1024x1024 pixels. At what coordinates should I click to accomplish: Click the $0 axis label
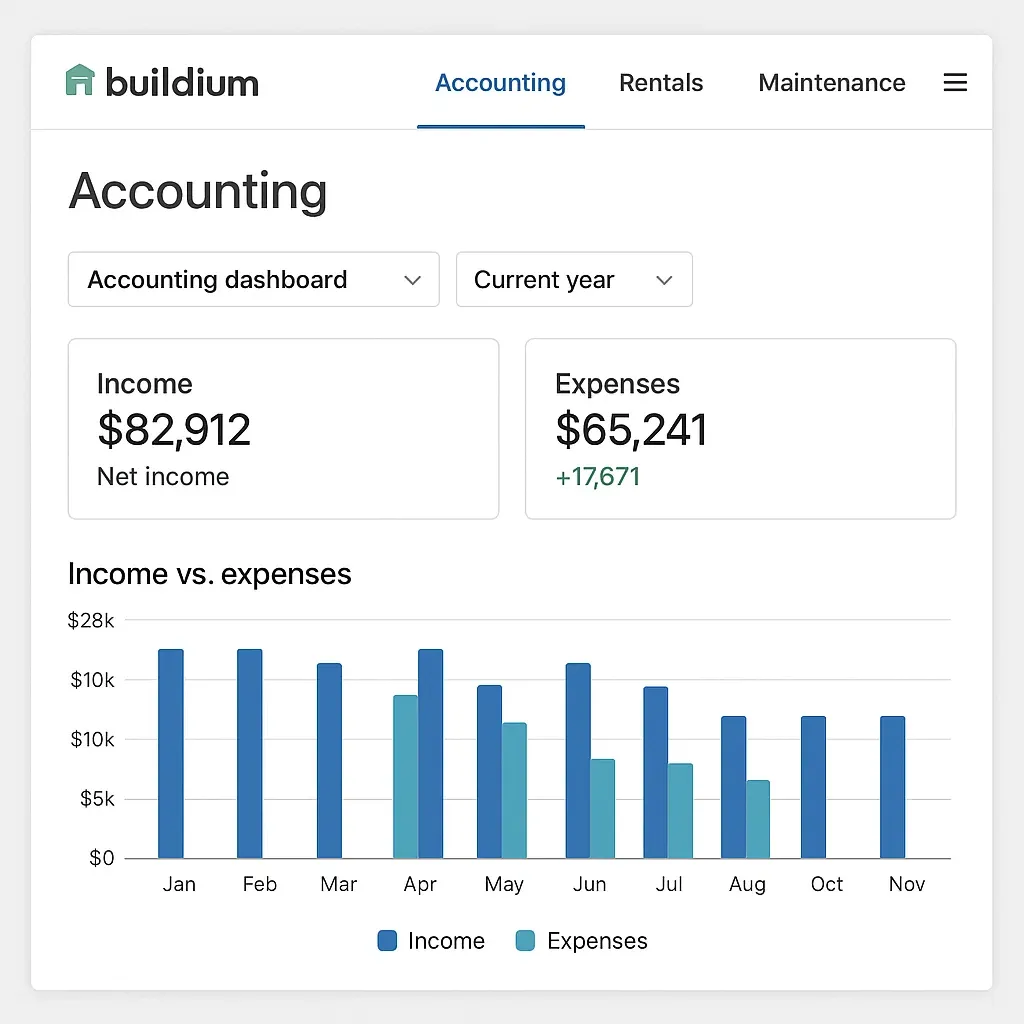(x=102, y=857)
